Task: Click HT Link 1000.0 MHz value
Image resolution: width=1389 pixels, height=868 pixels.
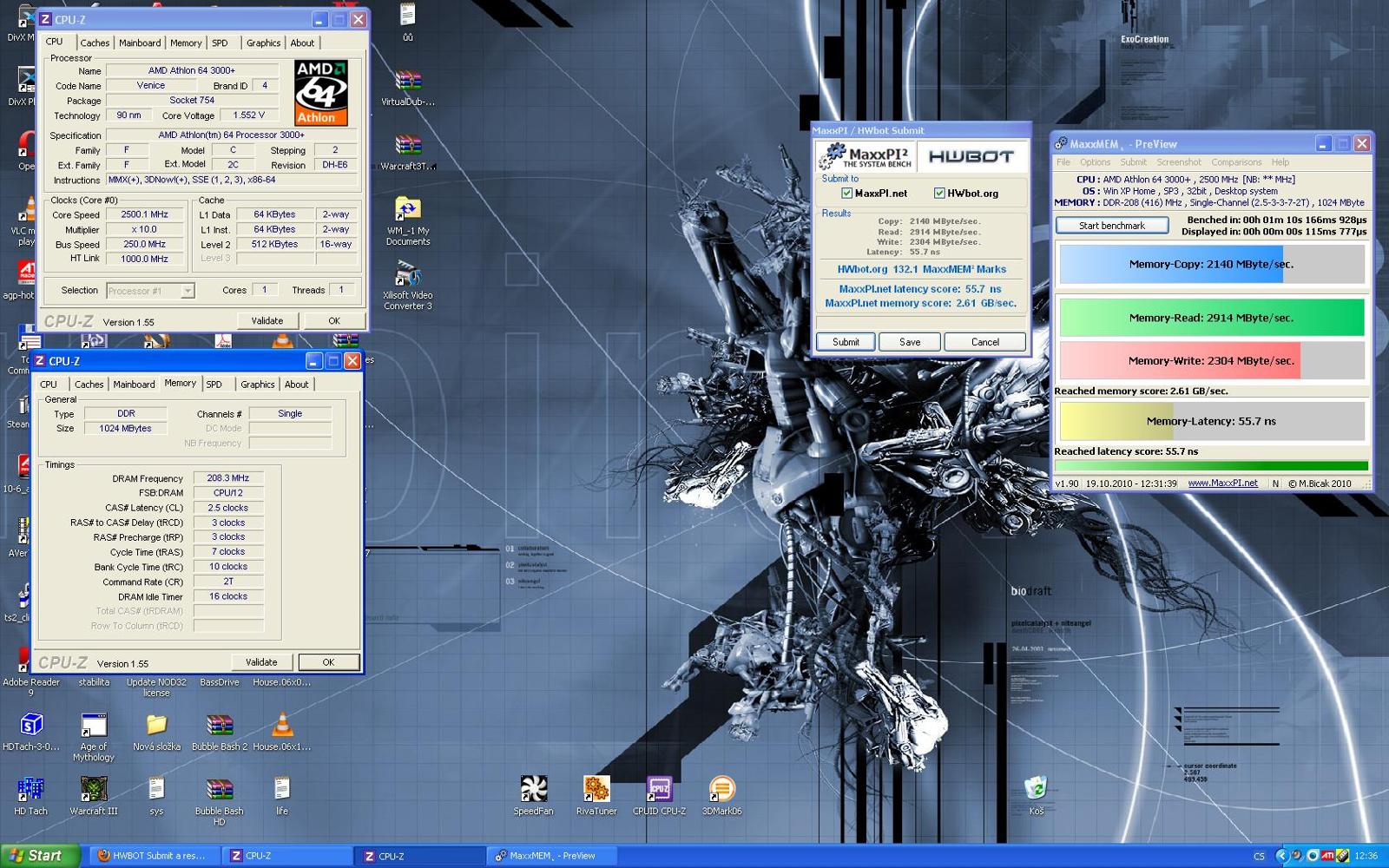Action: click(145, 259)
